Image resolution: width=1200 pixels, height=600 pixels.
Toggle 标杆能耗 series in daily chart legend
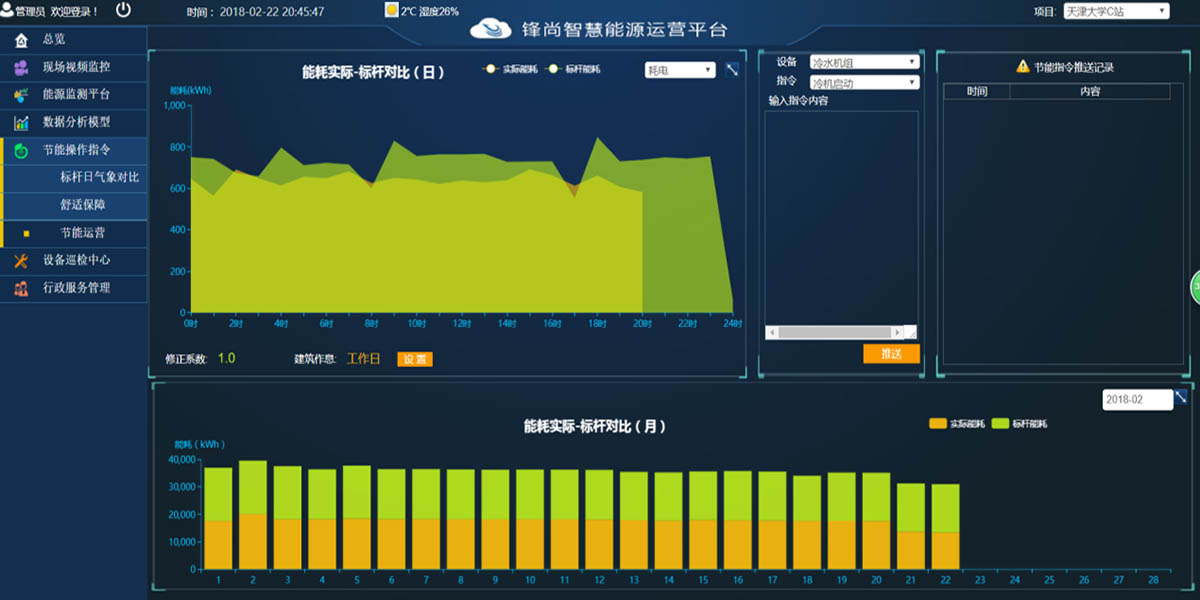[x=574, y=70]
